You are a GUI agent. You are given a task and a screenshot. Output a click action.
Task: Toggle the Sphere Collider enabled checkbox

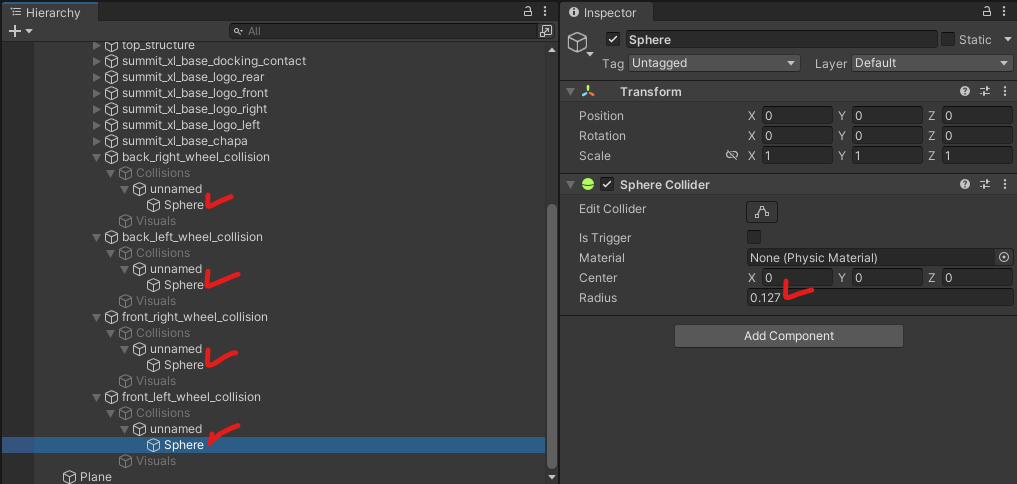[x=607, y=184]
